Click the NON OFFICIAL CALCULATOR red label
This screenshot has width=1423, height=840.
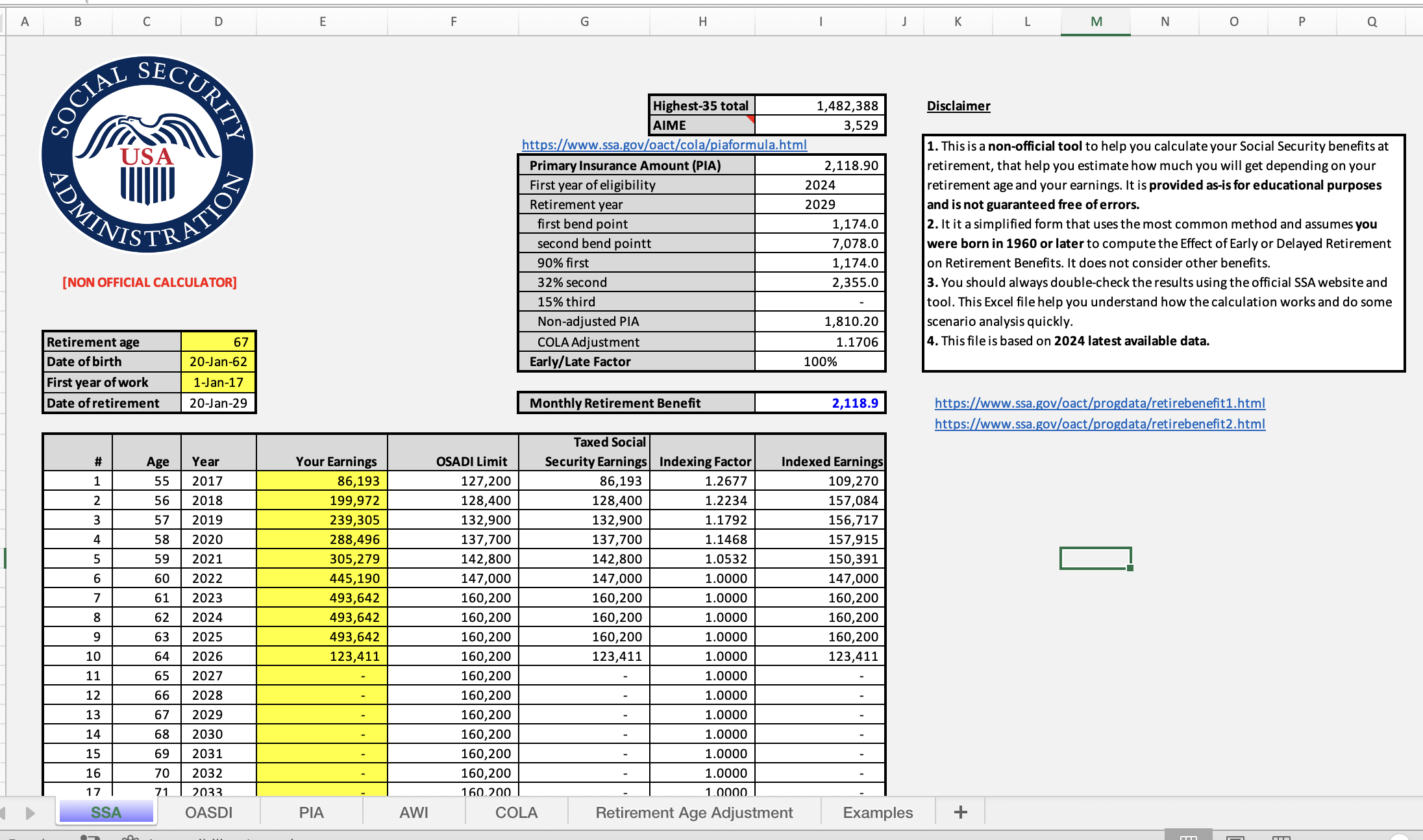149,282
